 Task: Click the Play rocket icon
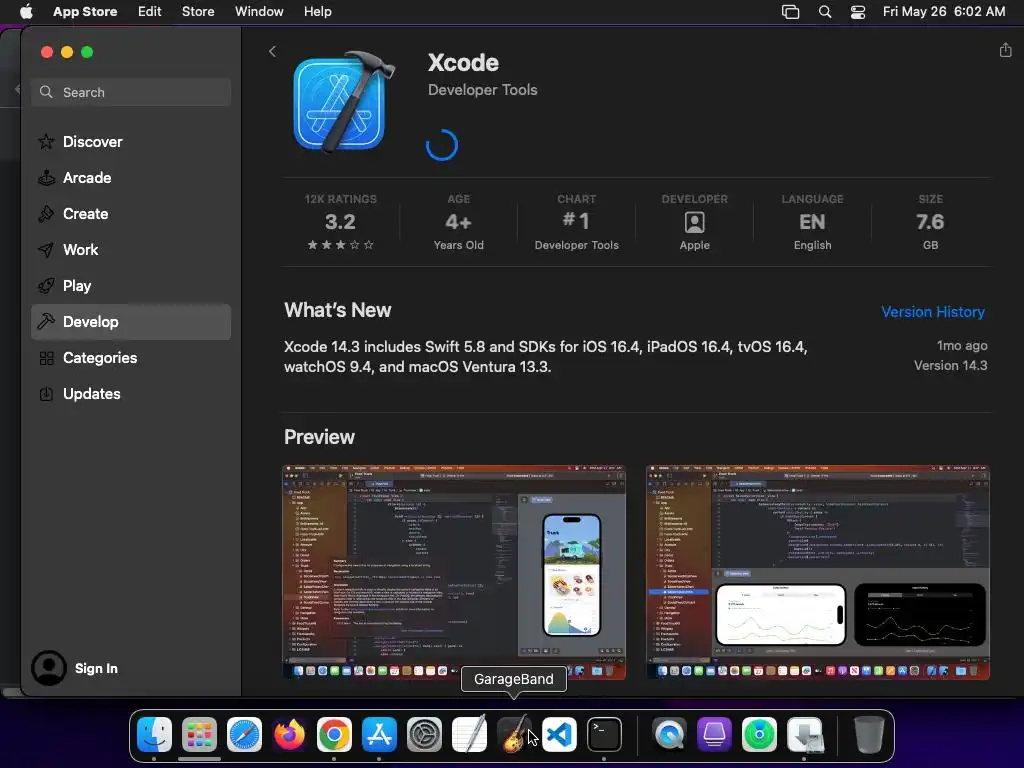point(46,285)
